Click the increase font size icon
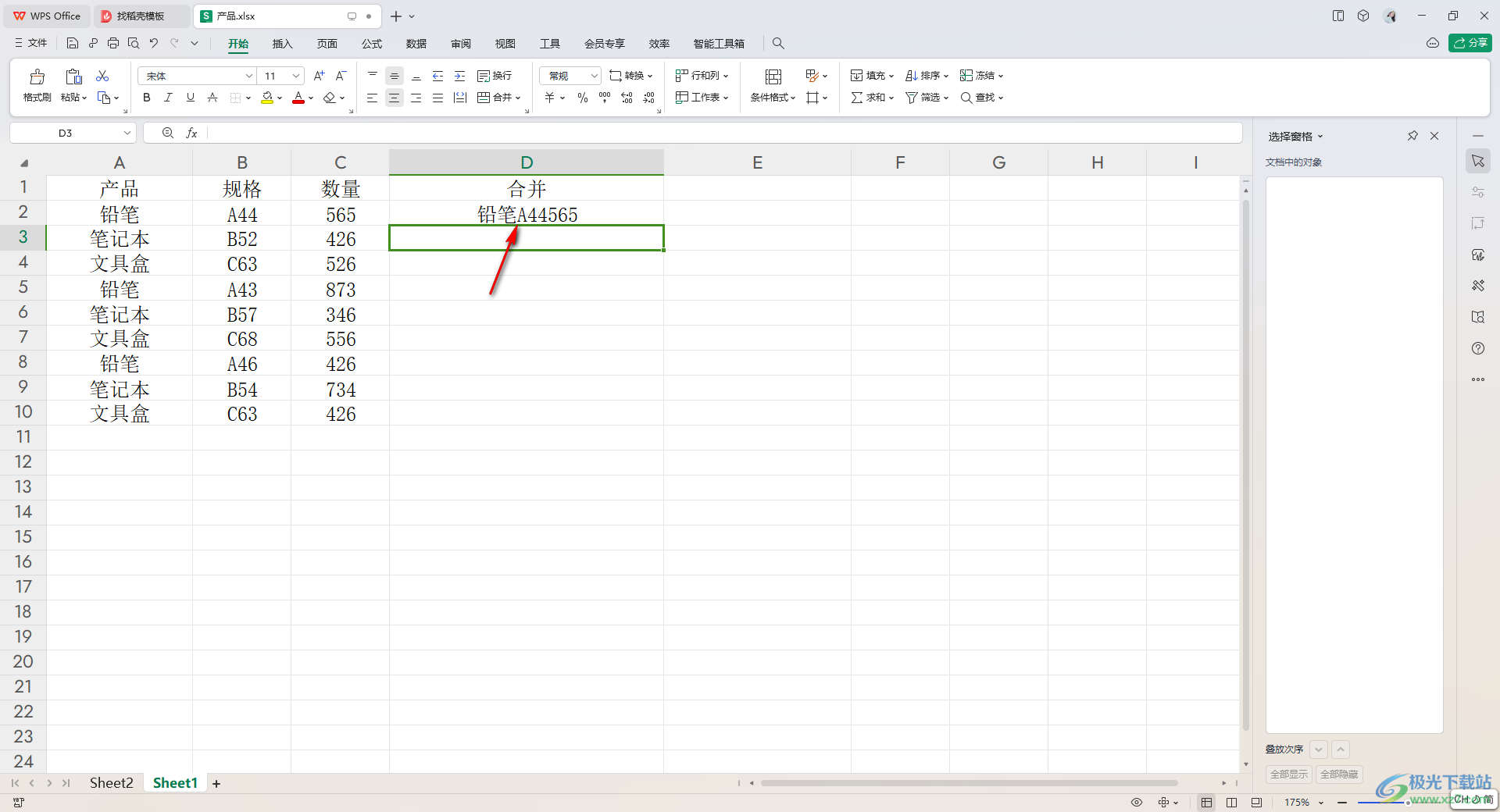The height and width of the screenshot is (812, 1500). [x=319, y=76]
